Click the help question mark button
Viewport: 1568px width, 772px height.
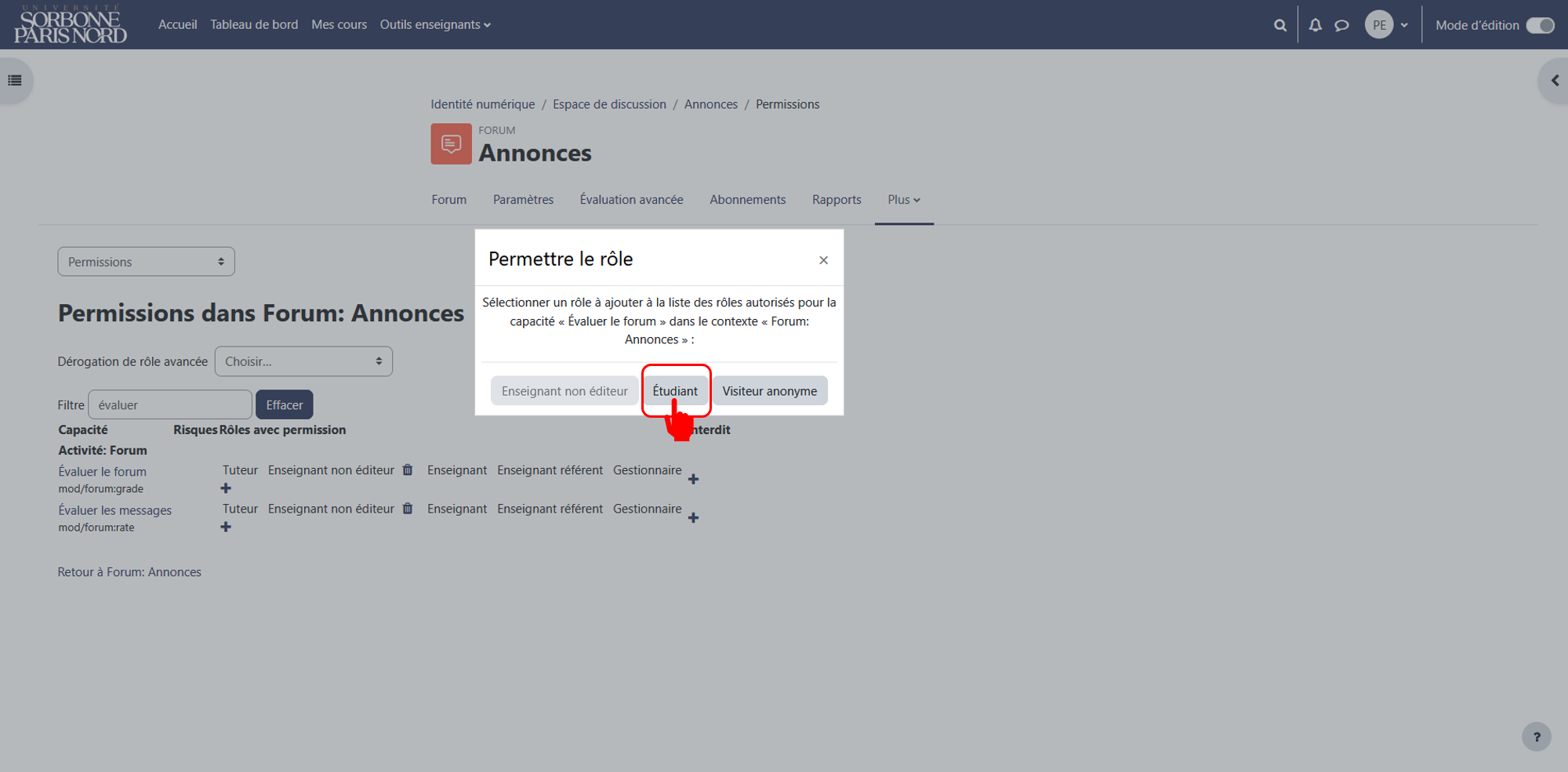click(1537, 737)
